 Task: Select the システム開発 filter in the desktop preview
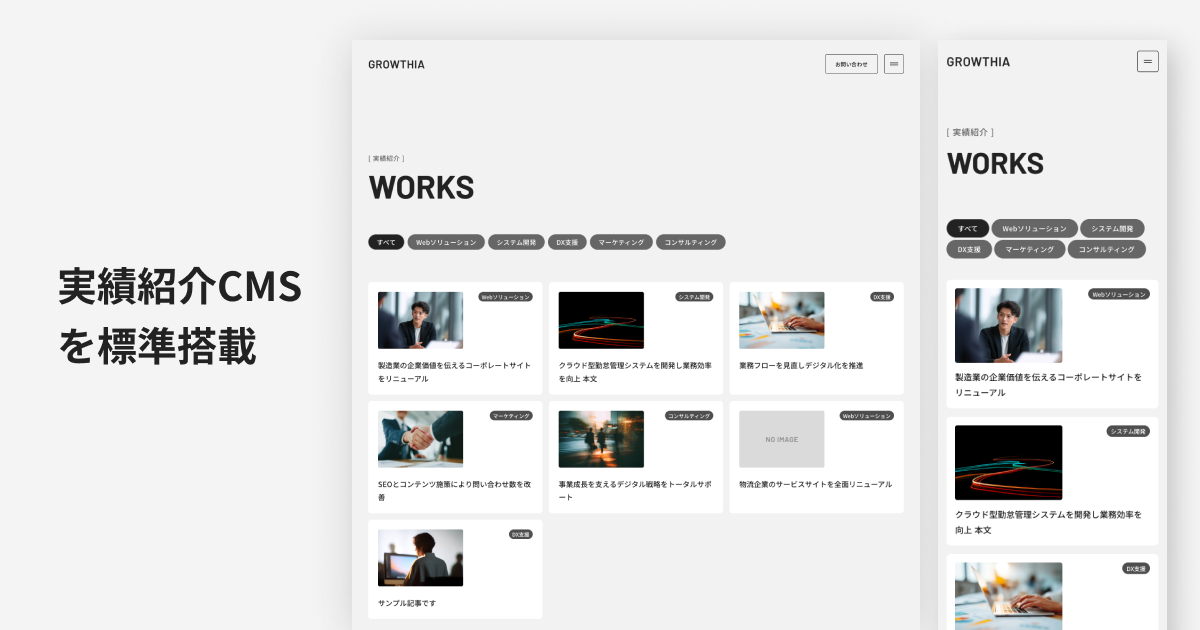coord(517,242)
